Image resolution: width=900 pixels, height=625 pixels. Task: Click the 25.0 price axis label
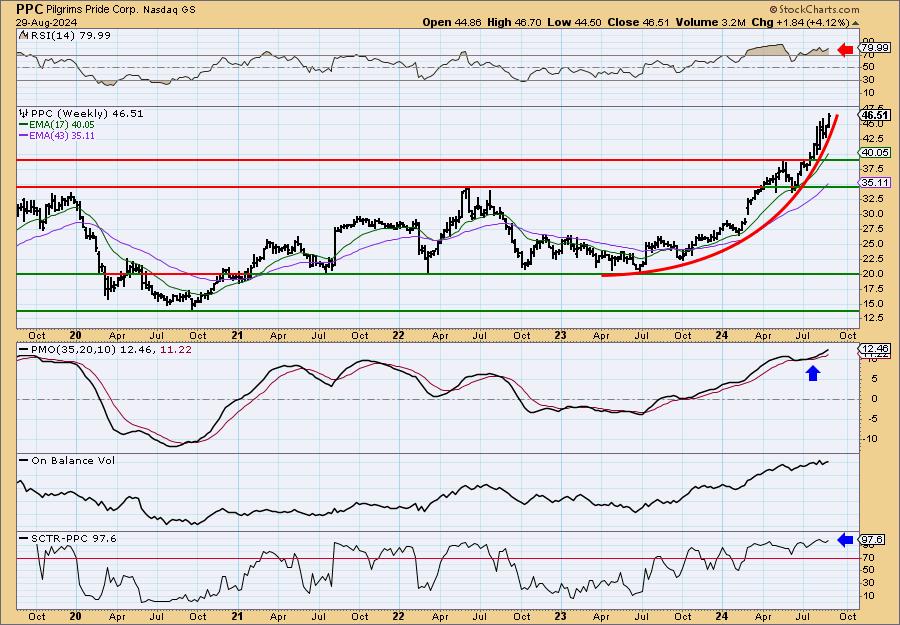[874, 244]
